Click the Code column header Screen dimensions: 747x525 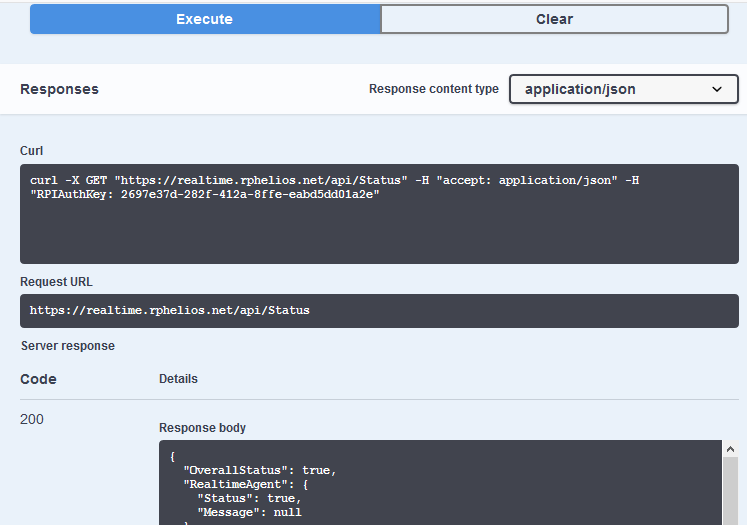38,379
